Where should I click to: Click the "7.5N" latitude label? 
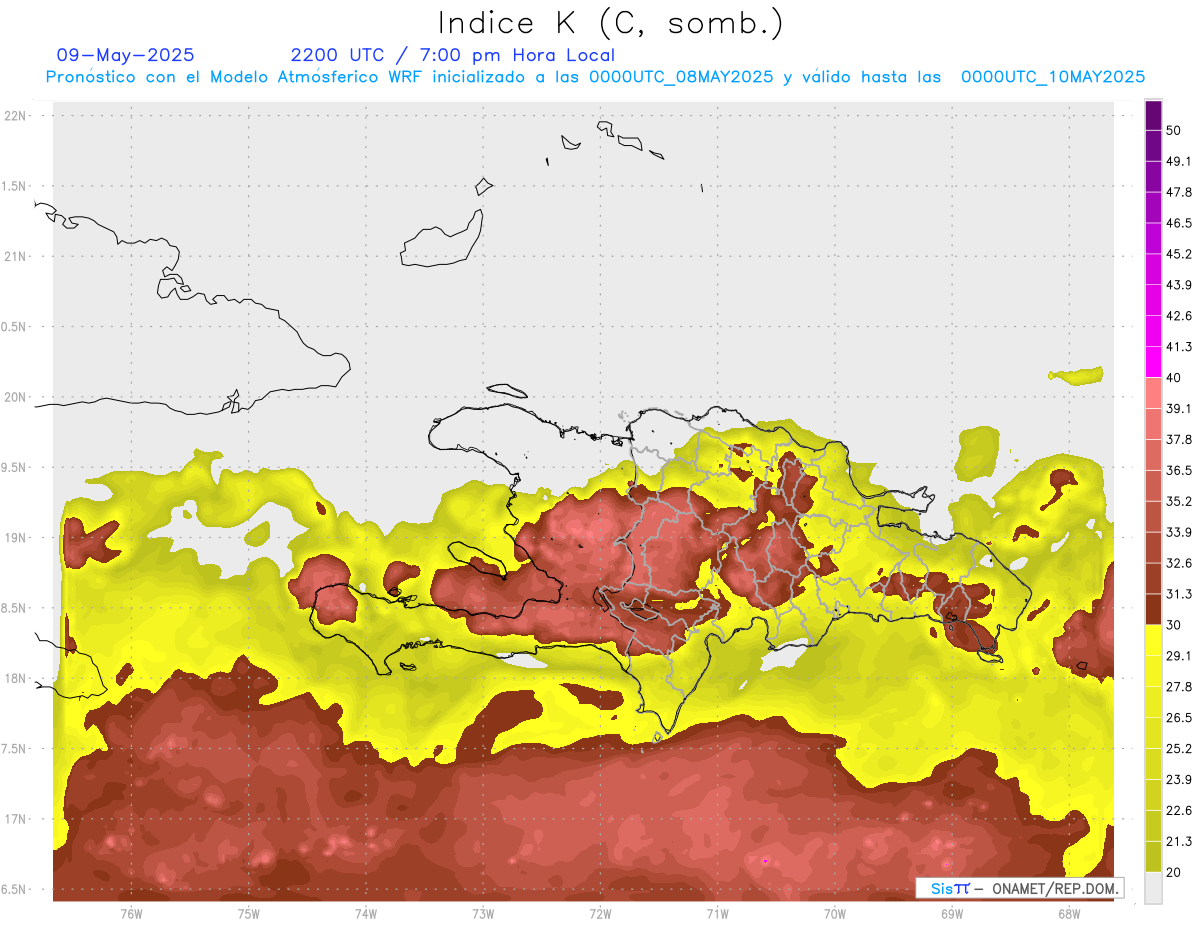[x=13, y=749]
